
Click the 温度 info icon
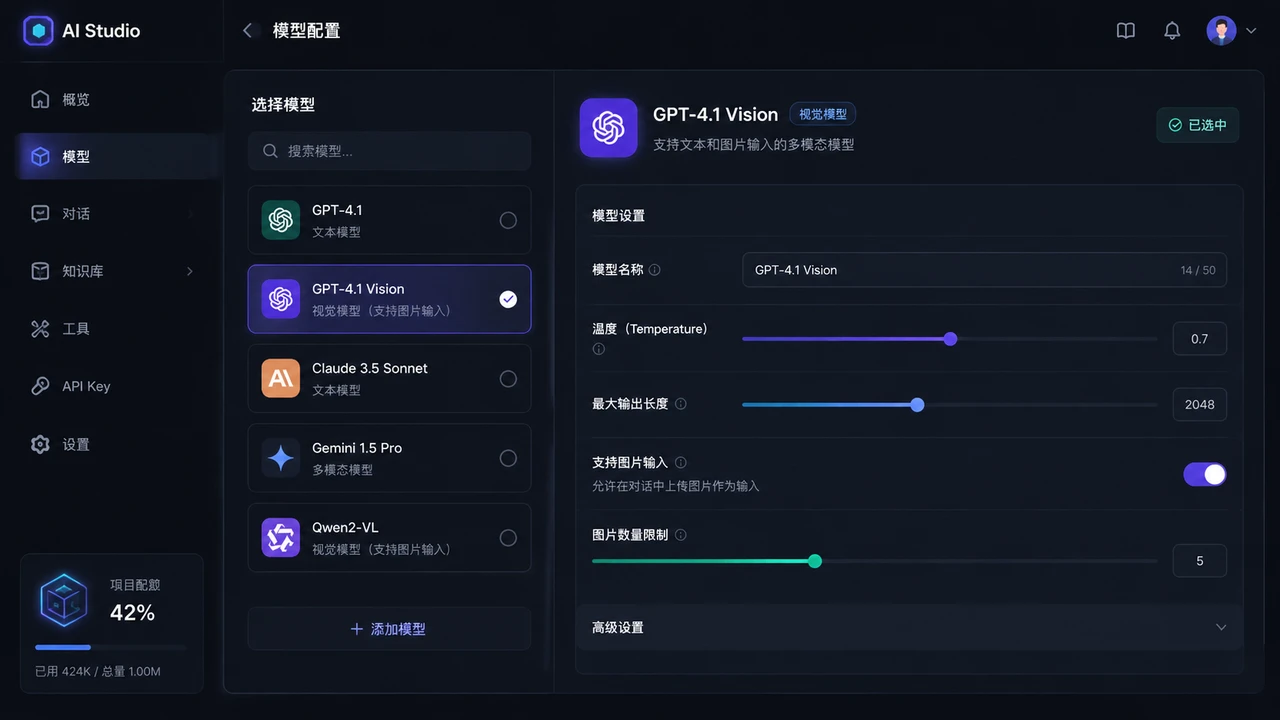point(599,349)
